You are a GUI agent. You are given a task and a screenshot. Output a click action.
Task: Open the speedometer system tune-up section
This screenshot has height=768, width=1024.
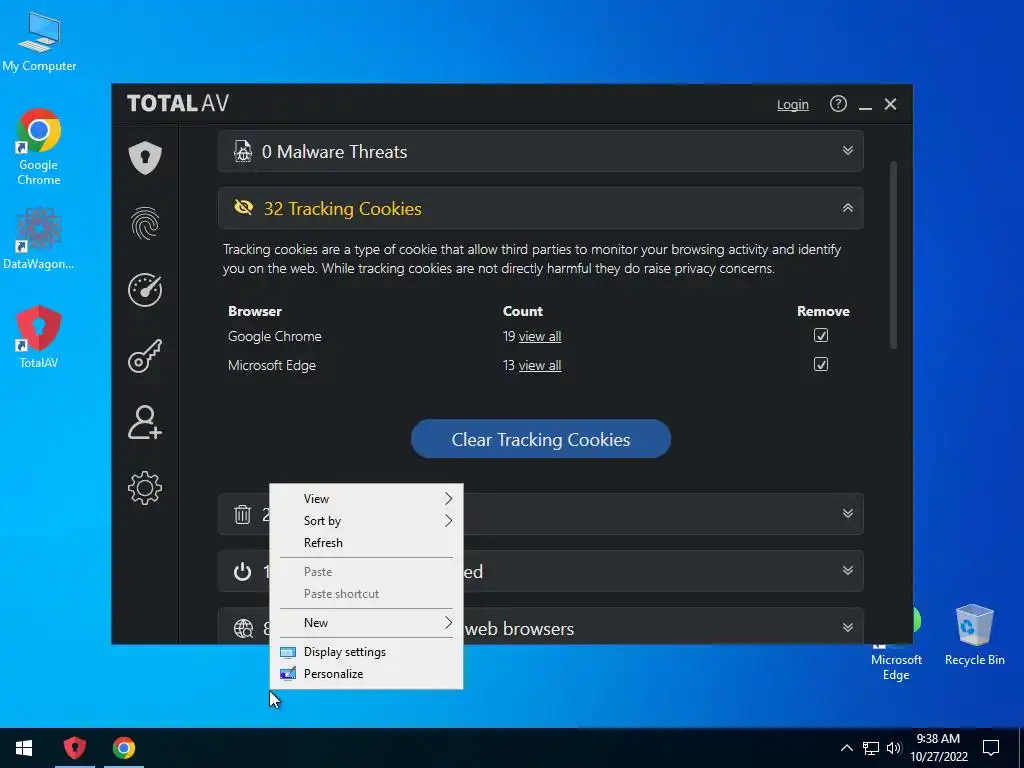pyautogui.click(x=145, y=290)
